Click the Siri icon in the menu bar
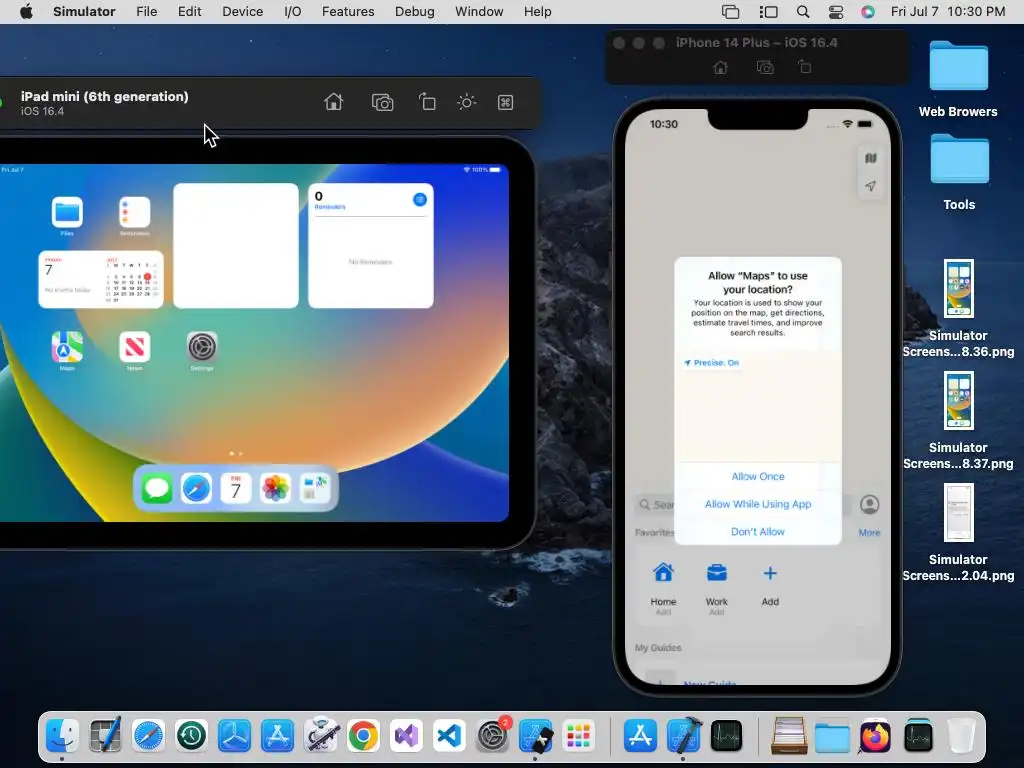This screenshot has width=1024, height=768. click(x=867, y=12)
